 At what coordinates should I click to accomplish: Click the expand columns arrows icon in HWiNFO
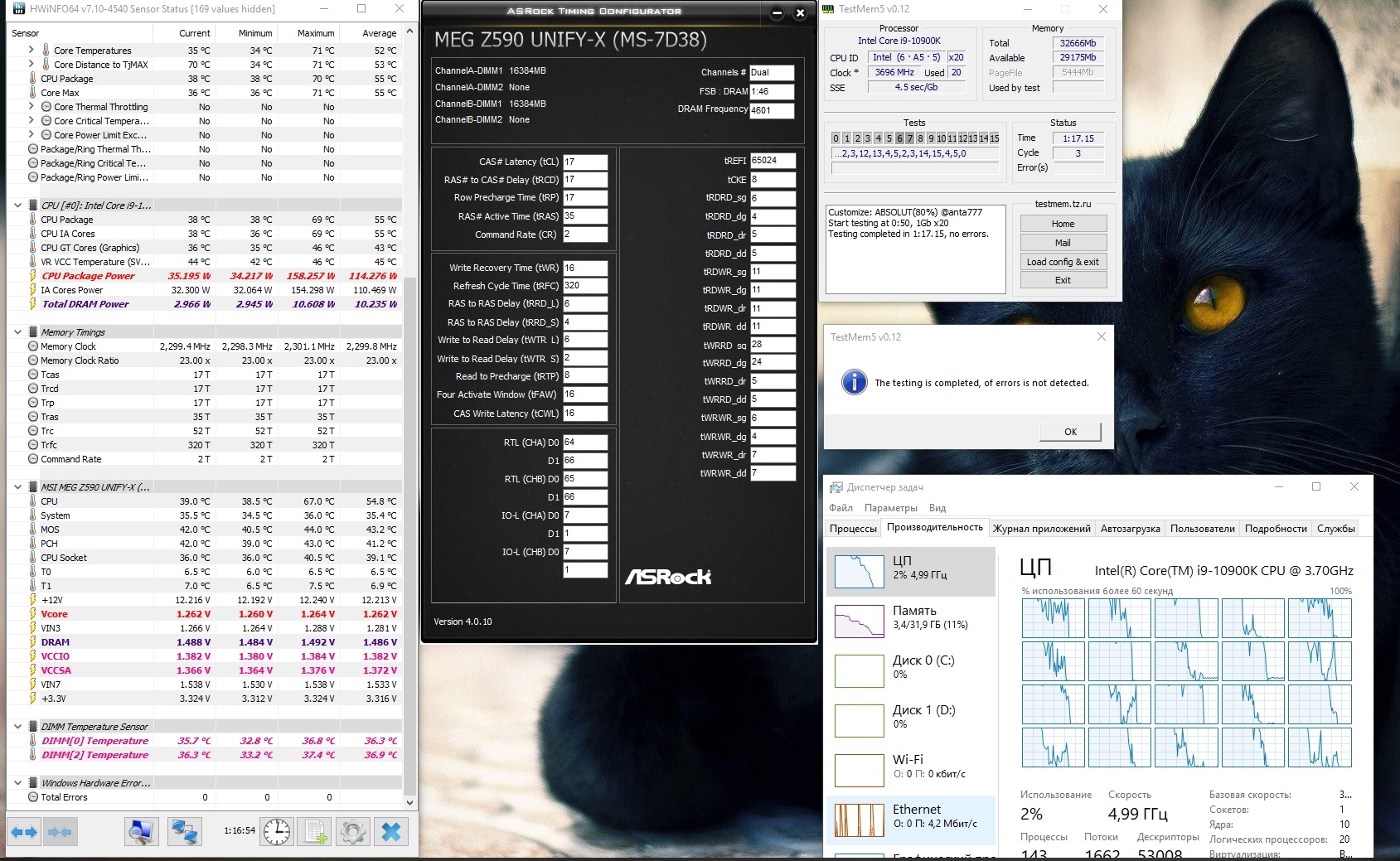click(24, 831)
